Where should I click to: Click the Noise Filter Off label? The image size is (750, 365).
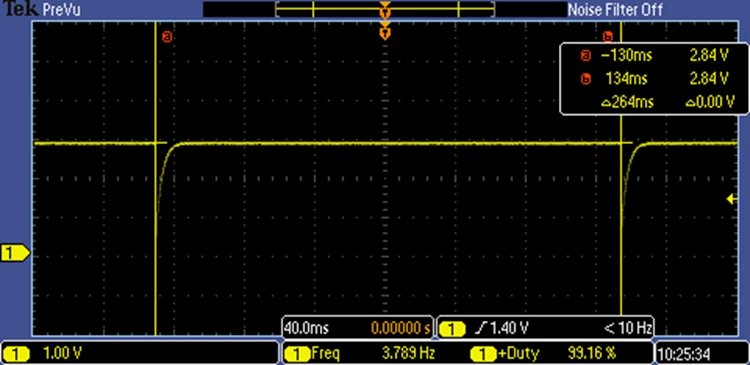point(615,10)
